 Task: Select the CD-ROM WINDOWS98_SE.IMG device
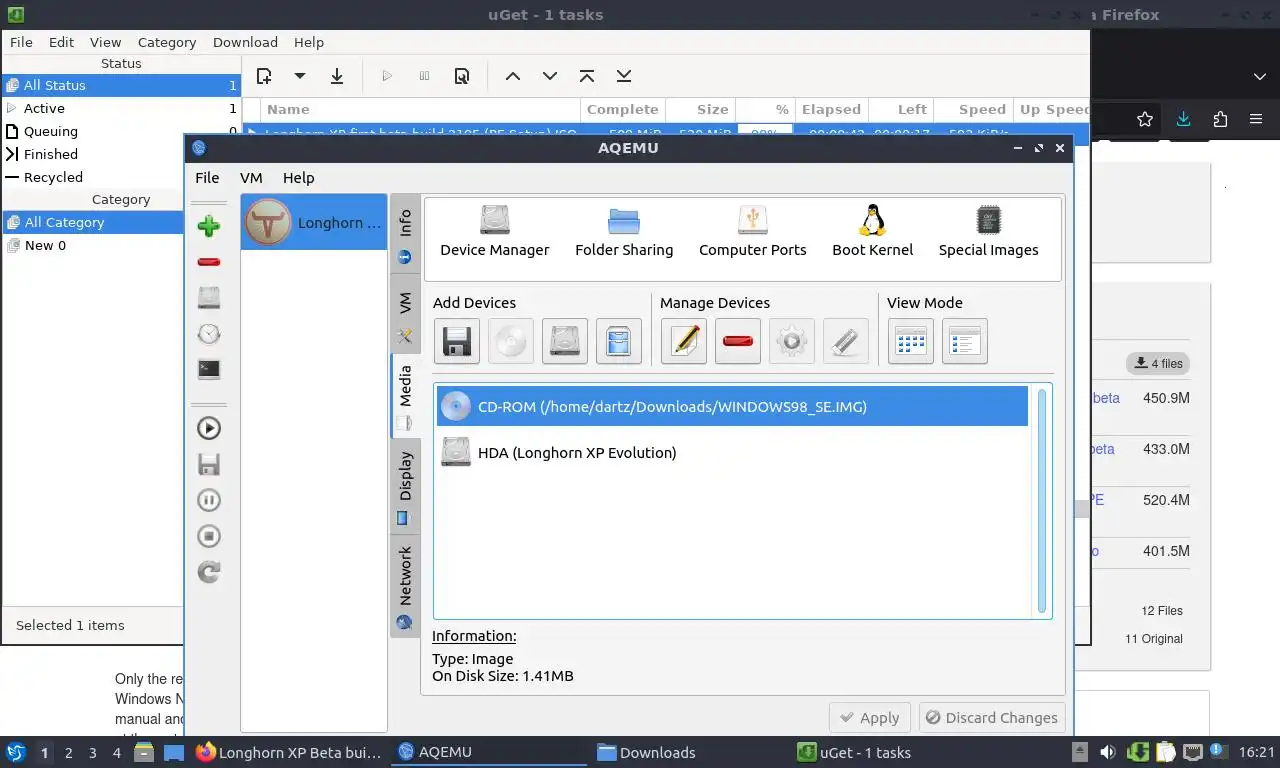click(732, 406)
